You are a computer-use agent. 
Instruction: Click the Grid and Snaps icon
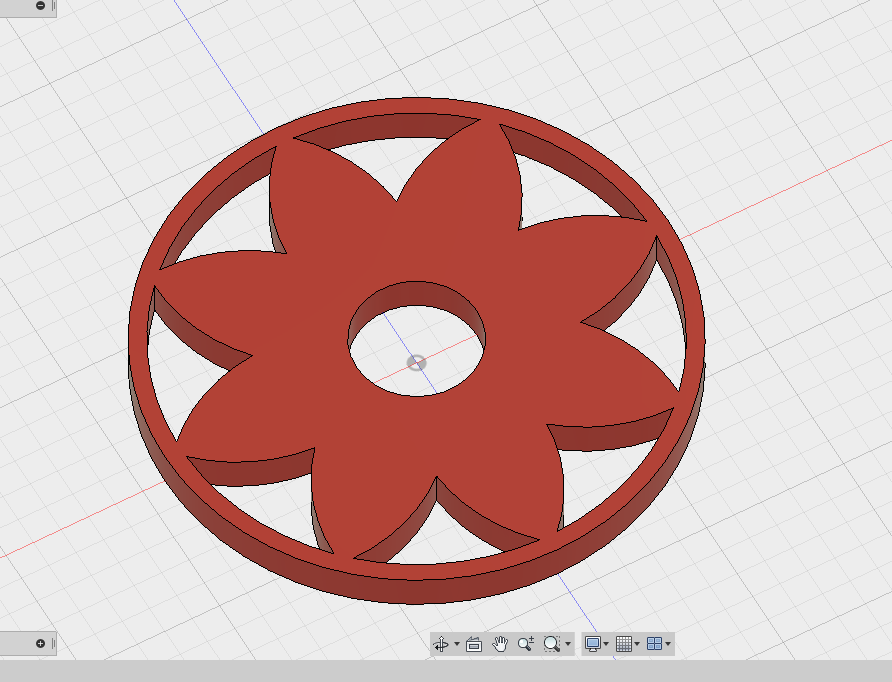pos(624,644)
